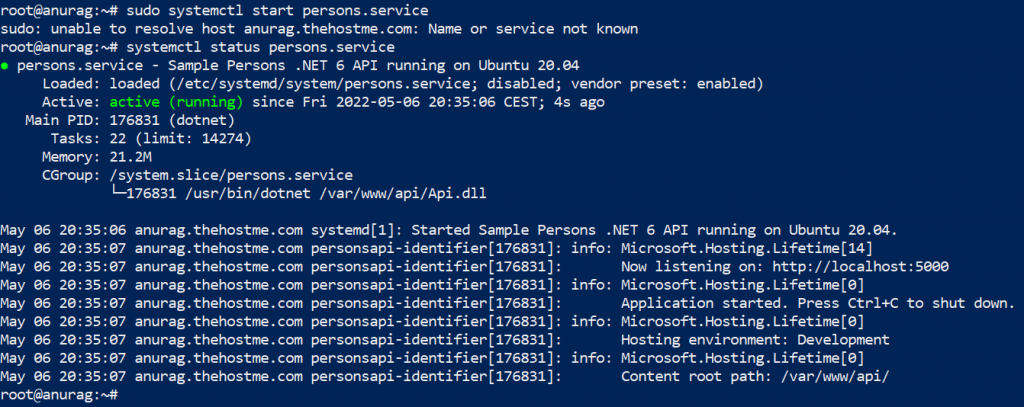Click the green "active (running)" status text
This screenshot has height=407, width=1024.
coord(176,102)
